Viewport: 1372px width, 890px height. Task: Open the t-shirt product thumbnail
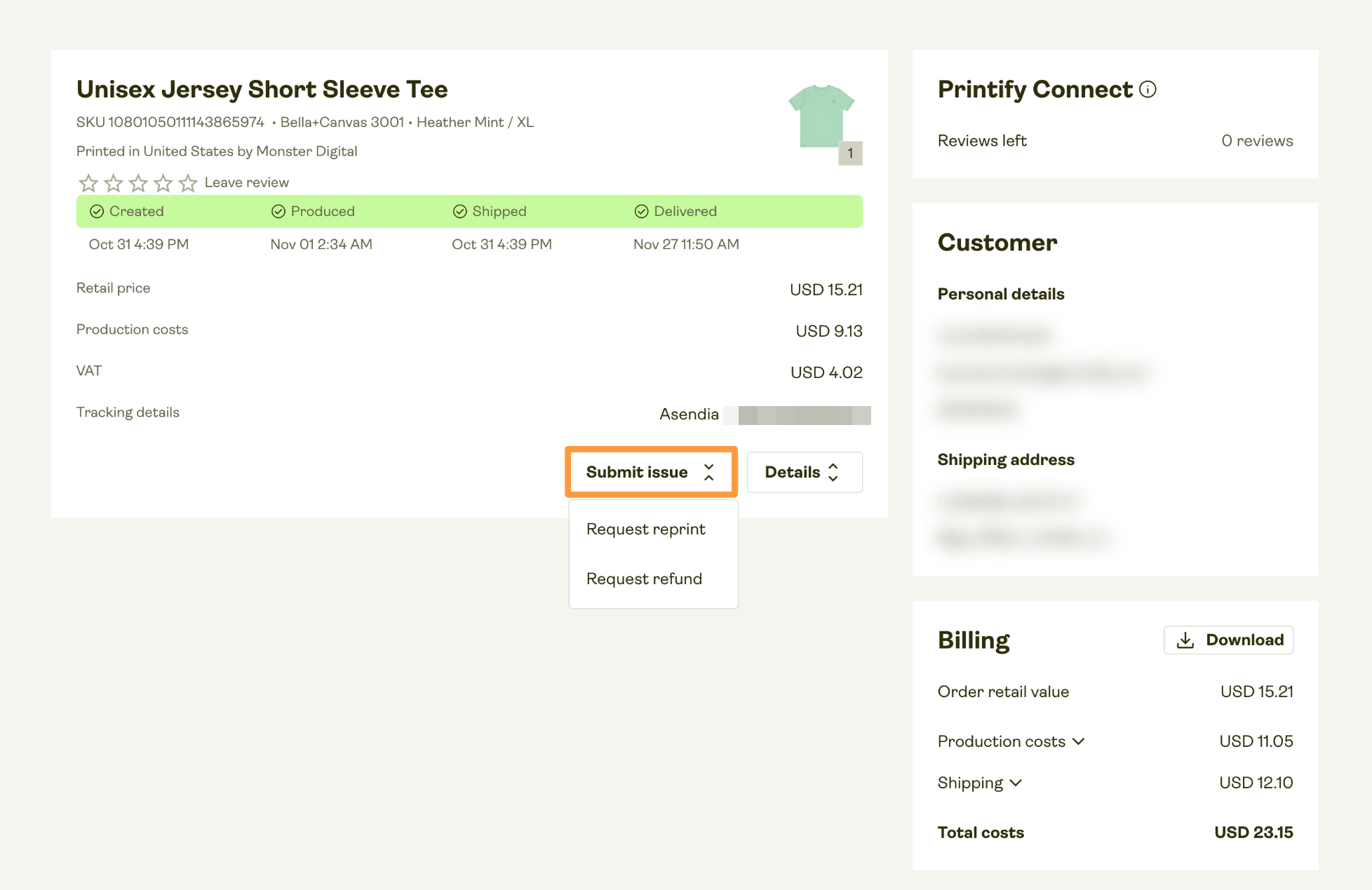[822, 116]
